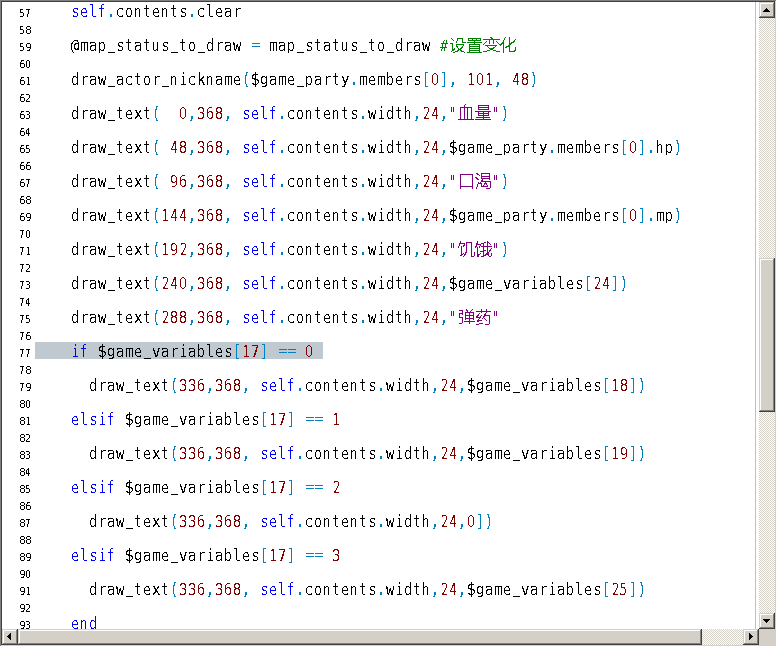Click the highlighted line 'if $game_variables[17] == 0'
Image resolution: width=777 pixels, height=647 pixels.
tap(179, 351)
